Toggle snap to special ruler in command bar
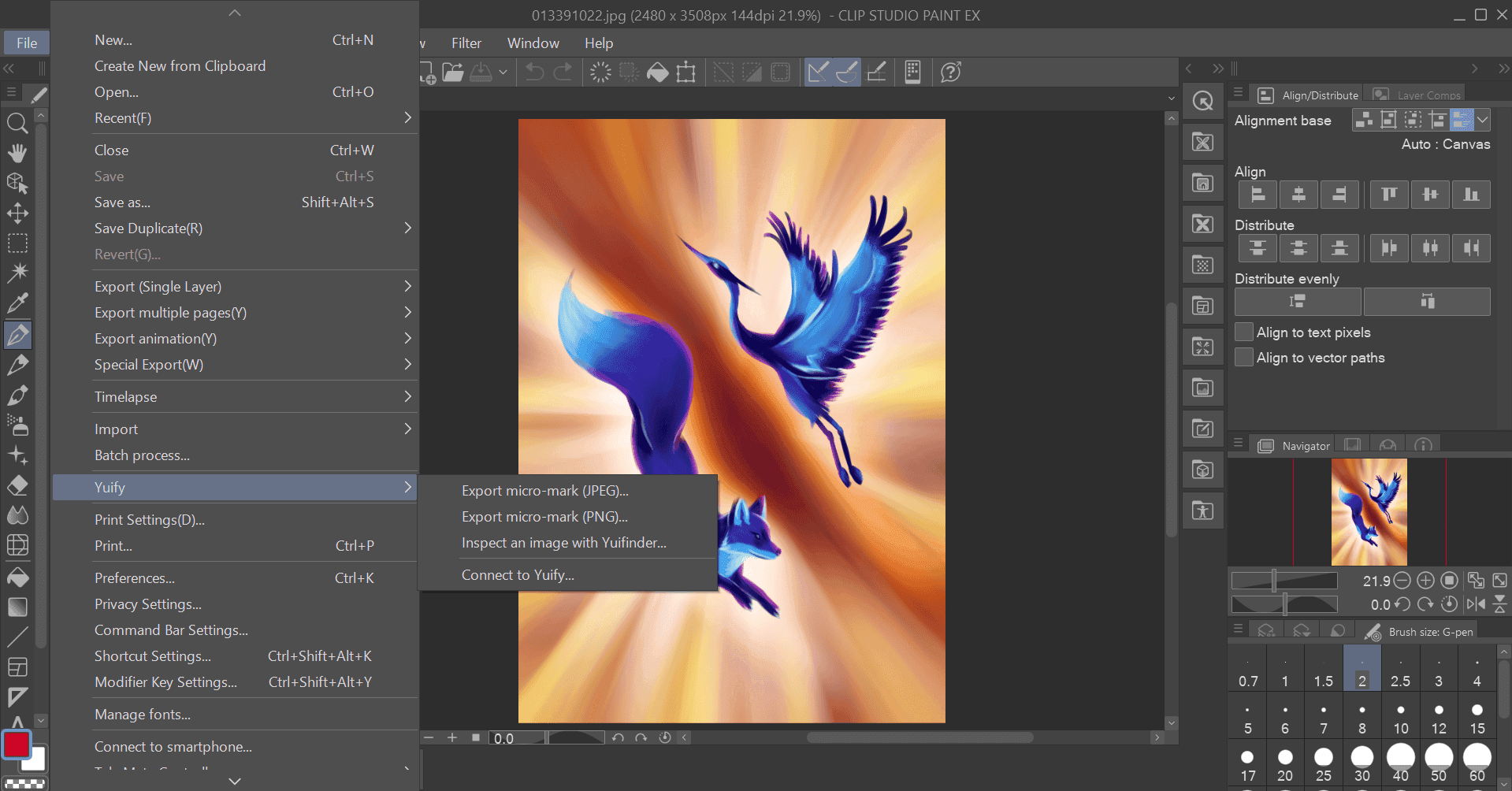The height and width of the screenshot is (791, 1512). 847,72
